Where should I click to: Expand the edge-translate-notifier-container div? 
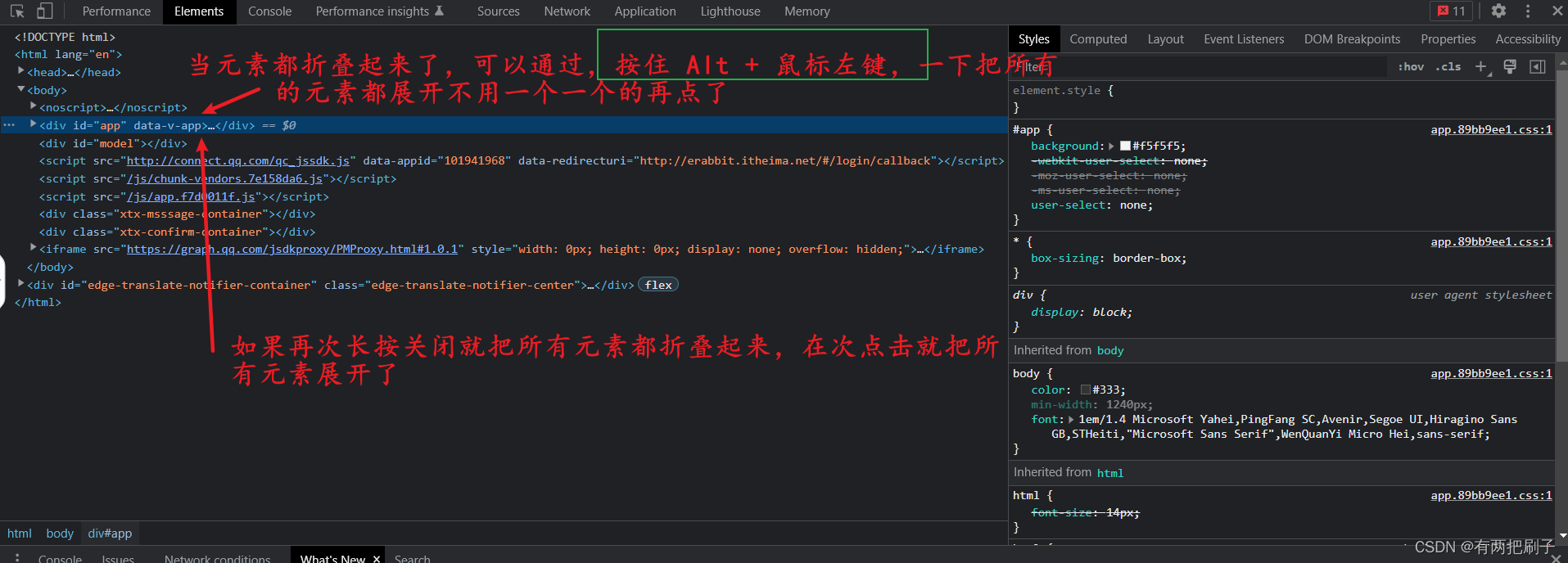point(21,283)
